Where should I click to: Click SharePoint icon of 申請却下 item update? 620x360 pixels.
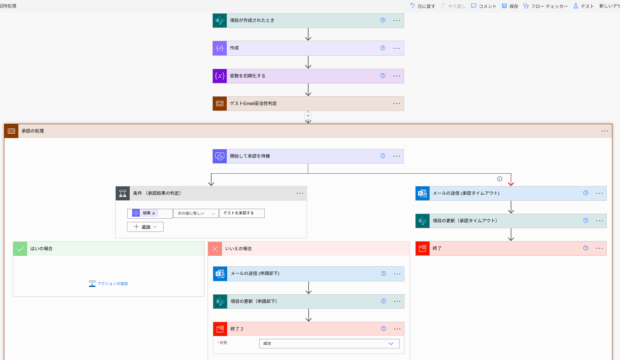220,301
